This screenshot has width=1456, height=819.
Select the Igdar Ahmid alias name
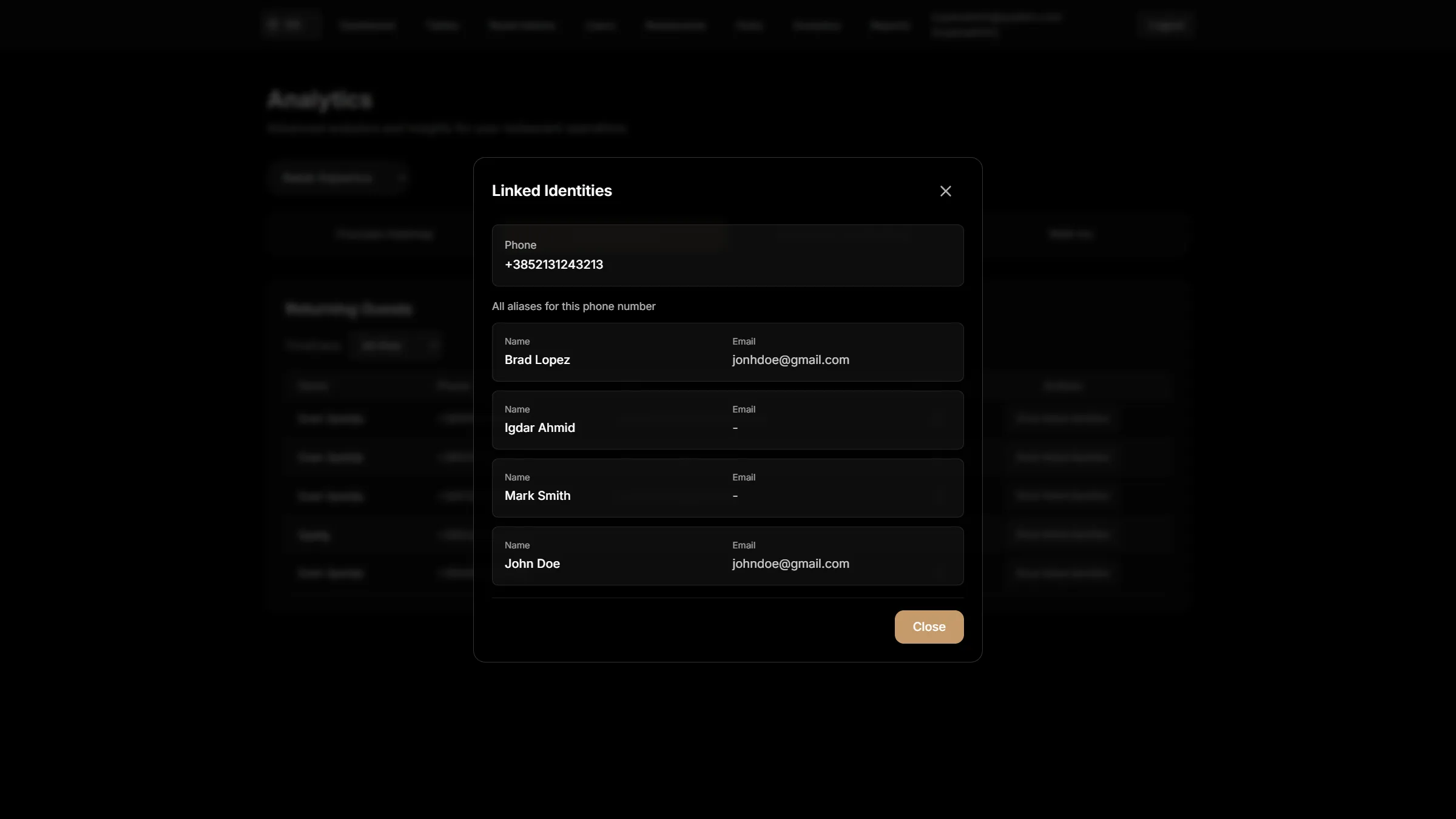point(539,428)
